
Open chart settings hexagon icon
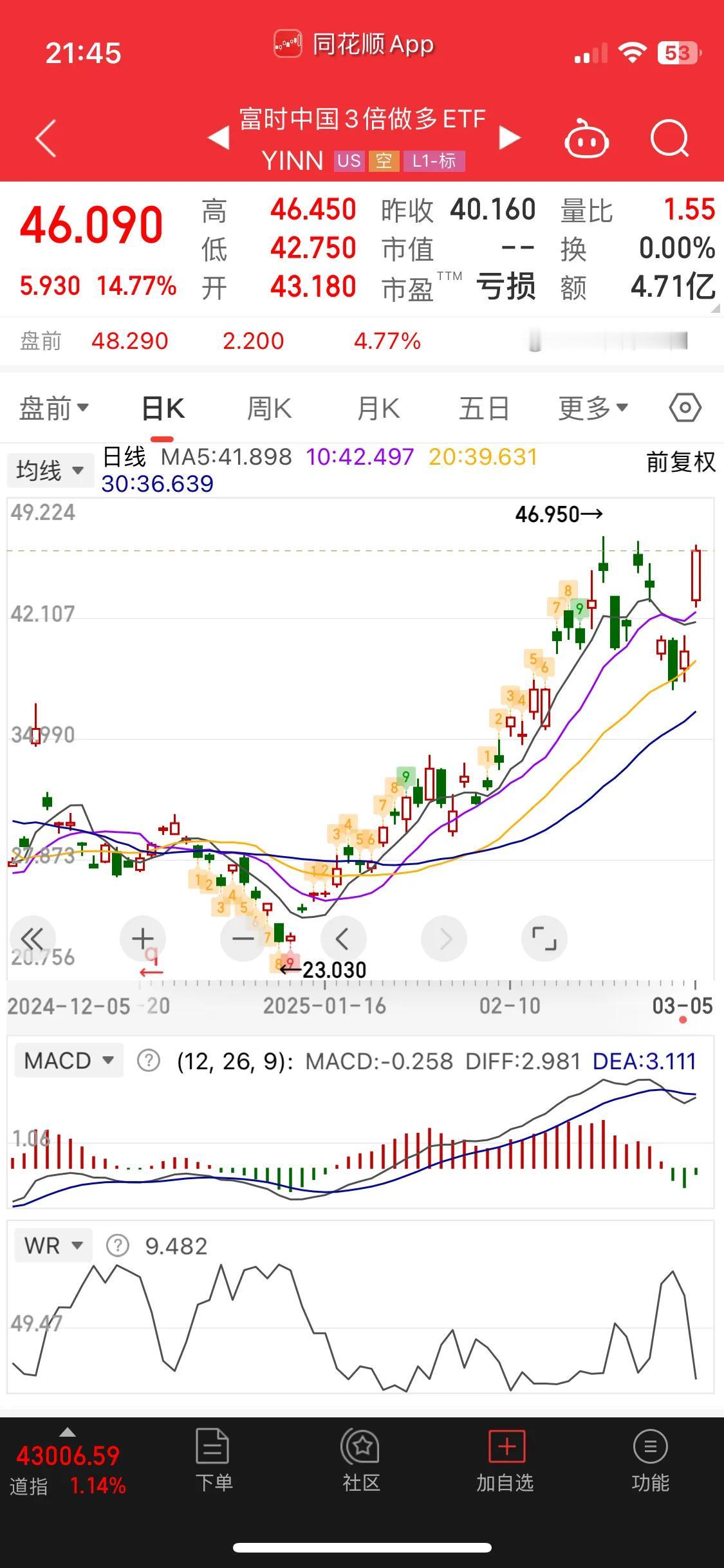click(x=685, y=407)
